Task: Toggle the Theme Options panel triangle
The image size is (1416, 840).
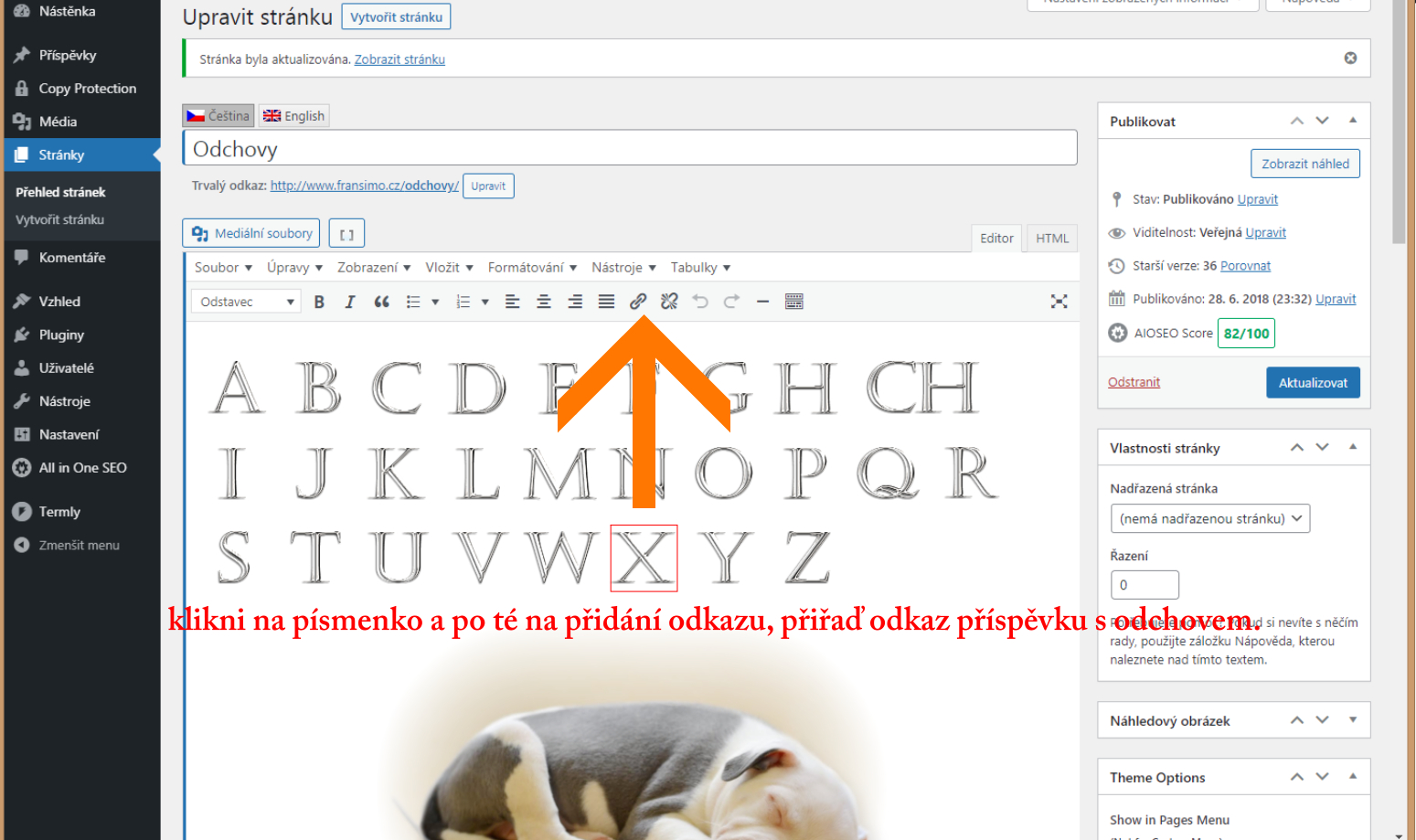Action: (1353, 777)
